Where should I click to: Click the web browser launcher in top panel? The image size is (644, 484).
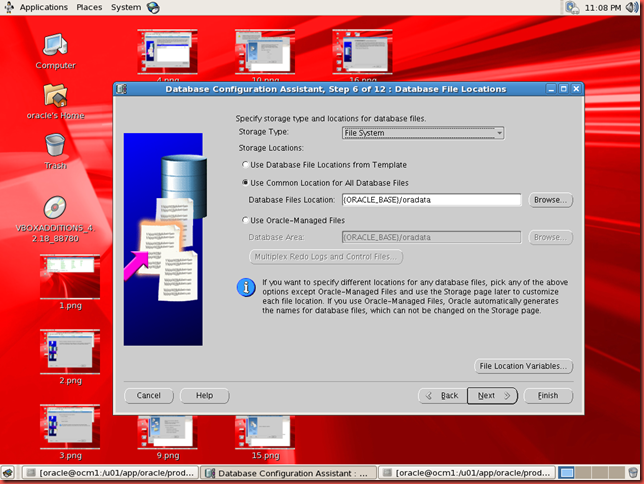coord(153,7)
